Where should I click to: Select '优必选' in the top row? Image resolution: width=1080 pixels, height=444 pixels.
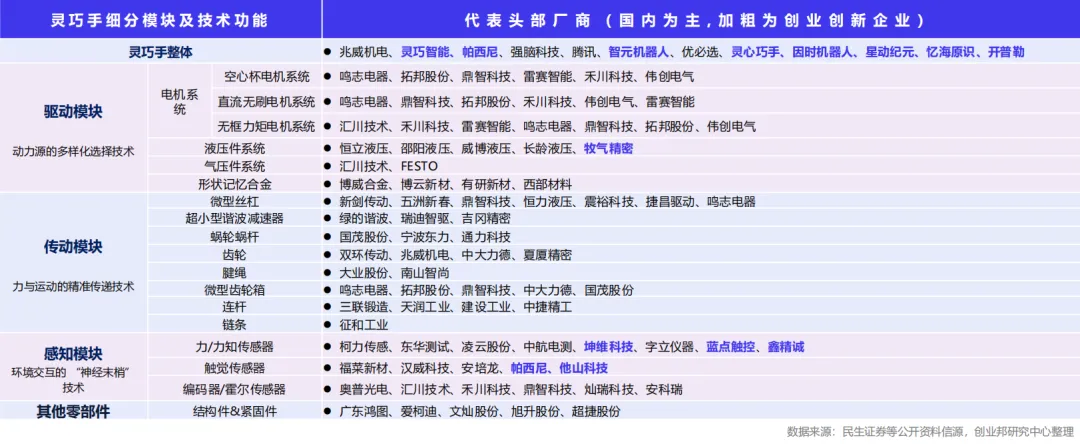pos(700,51)
